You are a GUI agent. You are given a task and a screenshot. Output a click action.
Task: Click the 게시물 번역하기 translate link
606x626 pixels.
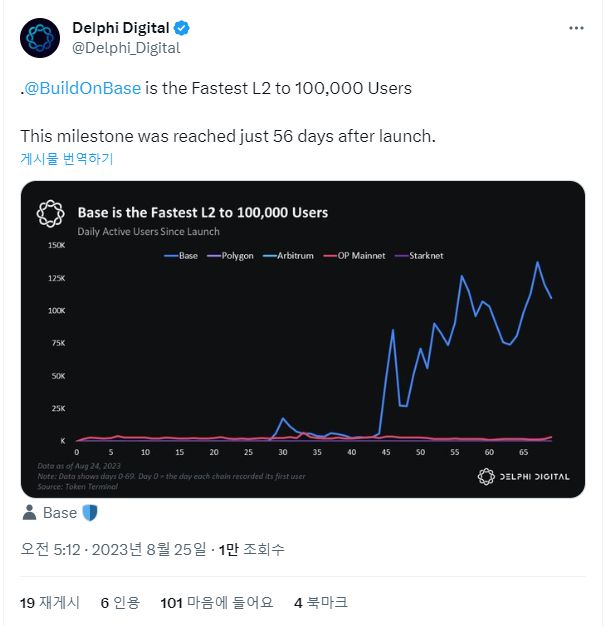[66, 159]
